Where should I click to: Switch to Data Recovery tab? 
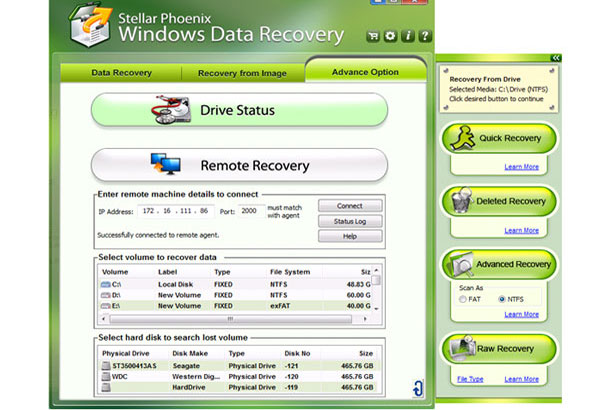(121, 73)
